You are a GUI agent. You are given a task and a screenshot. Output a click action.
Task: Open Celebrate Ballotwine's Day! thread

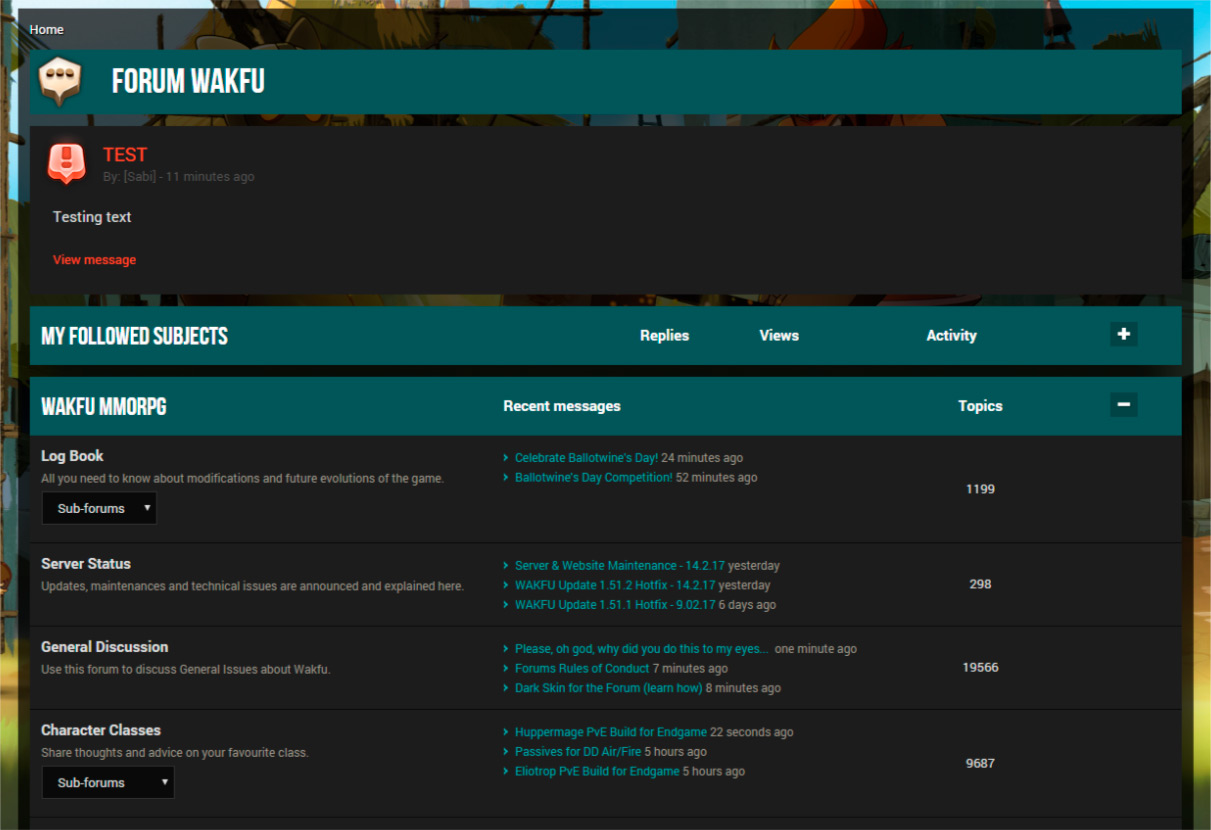(586, 458)
